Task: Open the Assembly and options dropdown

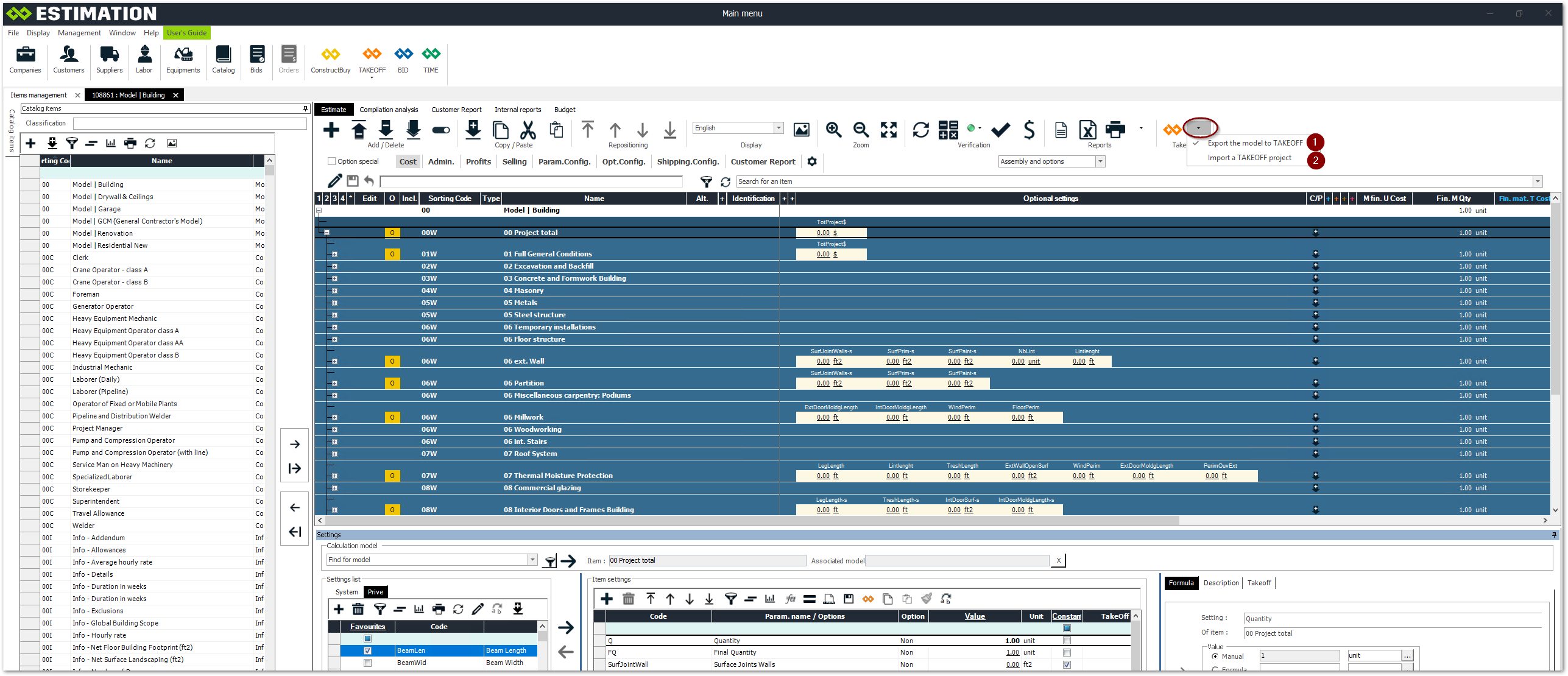Action: [1100, 161]
